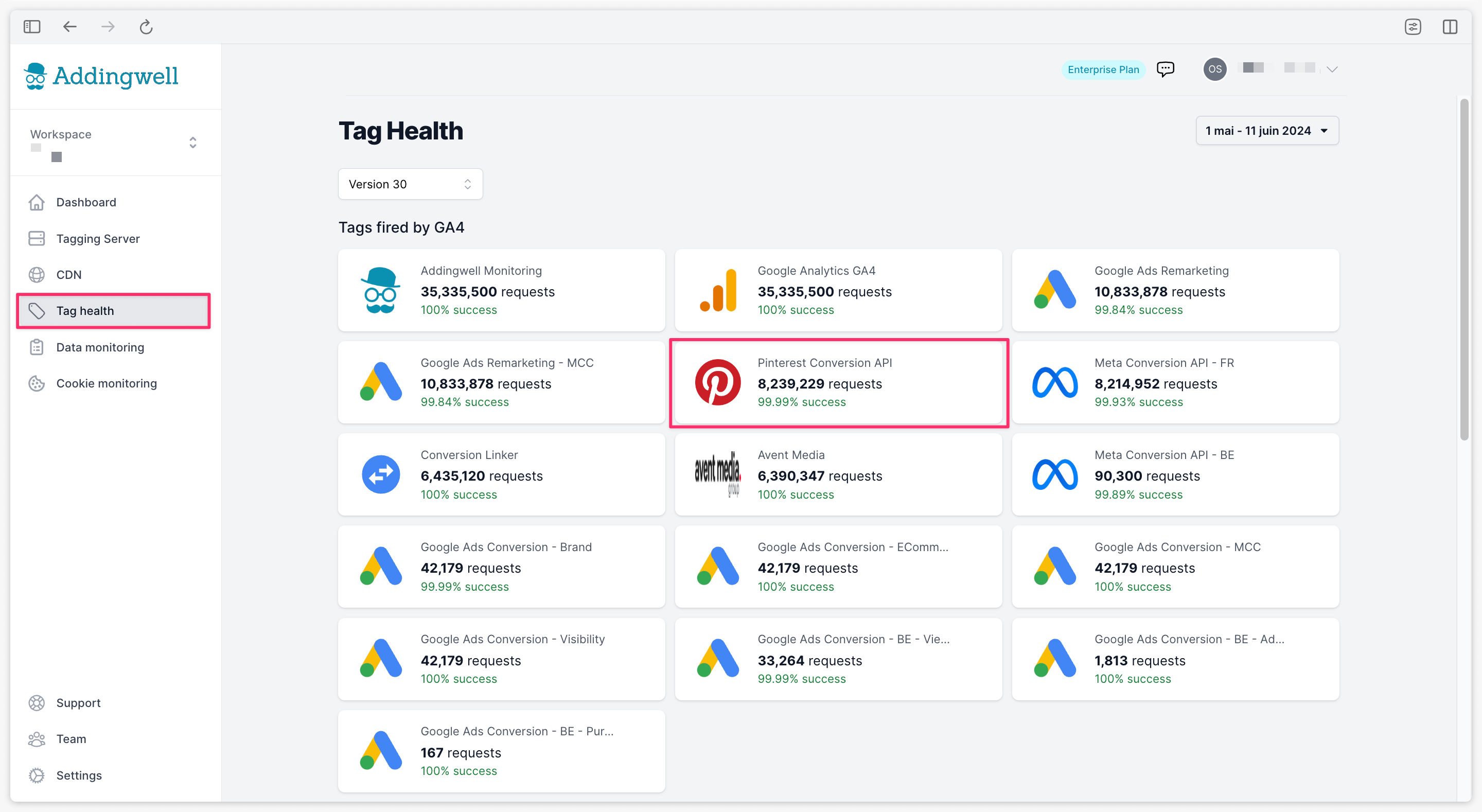Reload the page with refresh icon

click(x=146, y=26)
